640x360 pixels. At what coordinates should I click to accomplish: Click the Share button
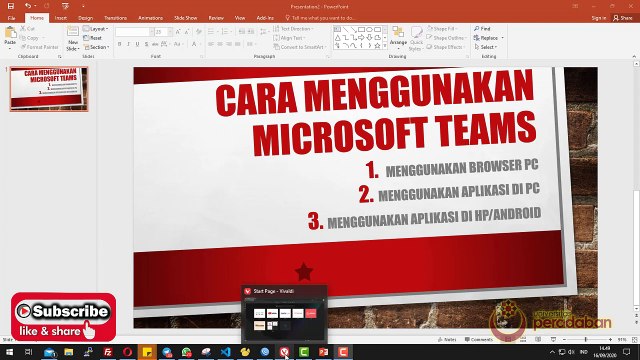coord(623,18)
